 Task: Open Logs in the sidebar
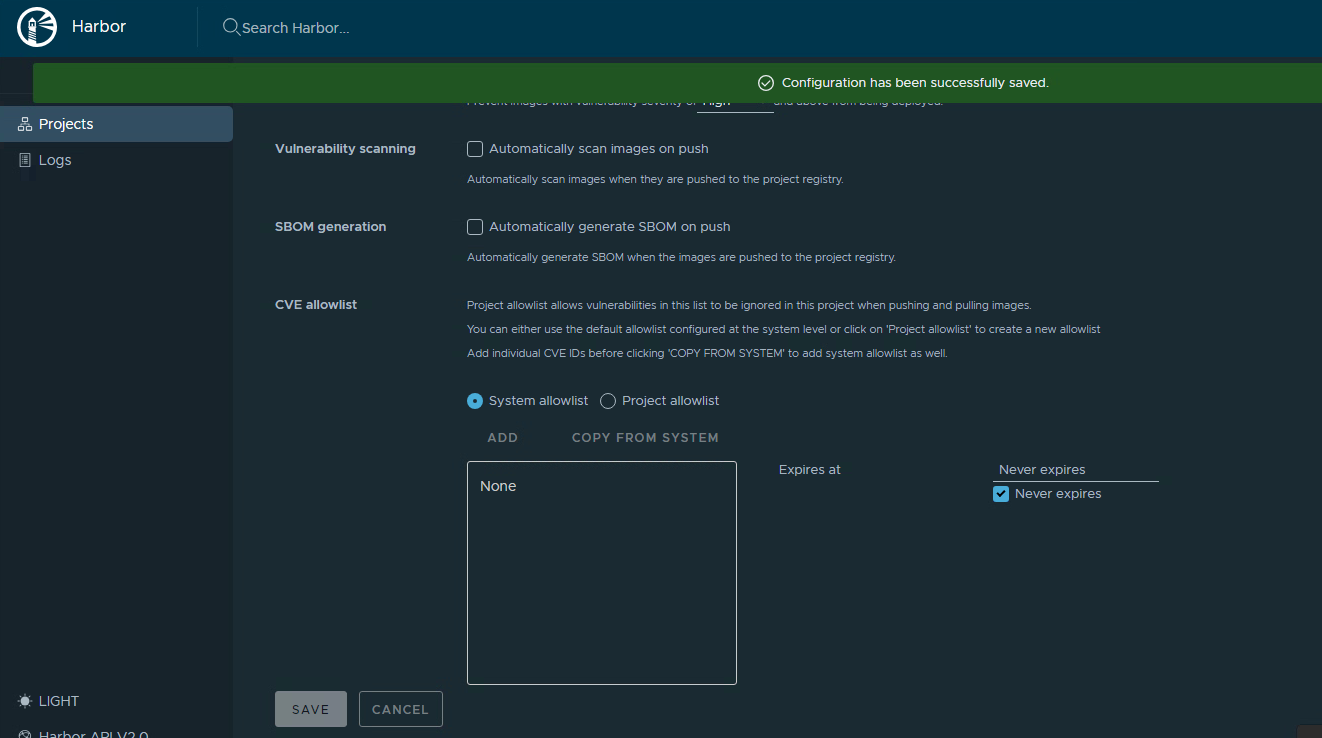(x=116, y=160)
